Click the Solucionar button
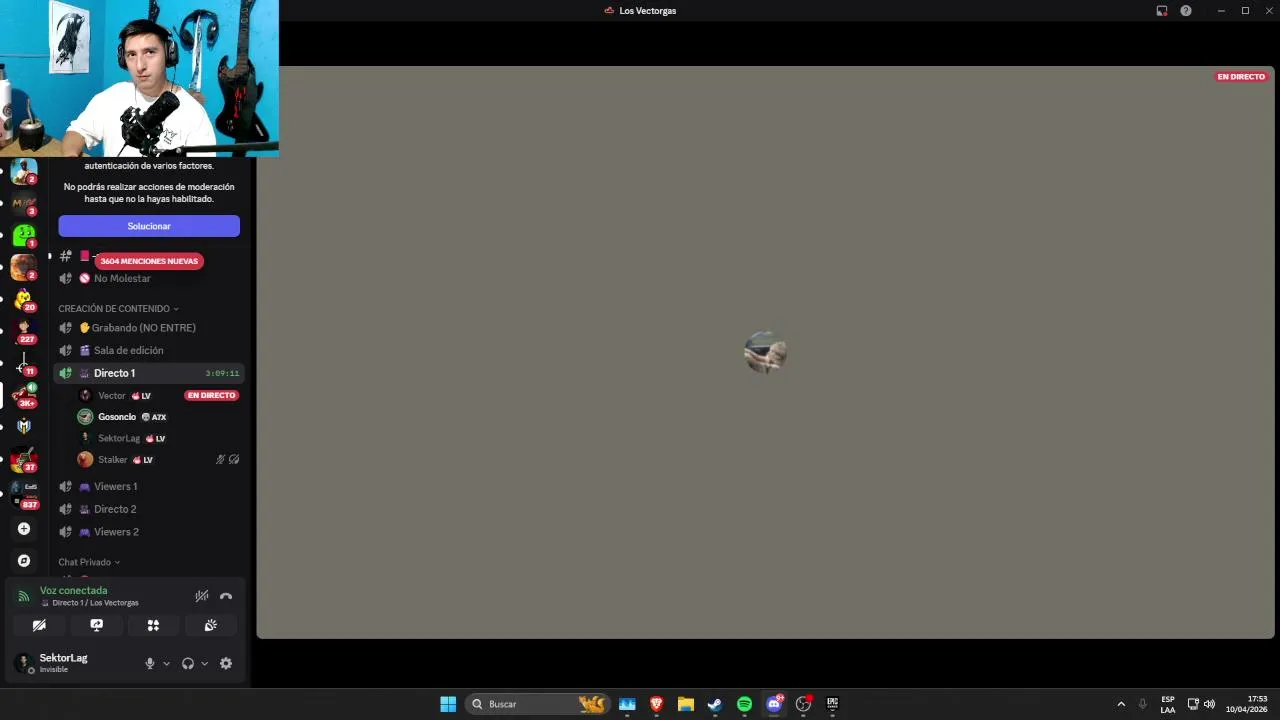This screenshot has height=720, width=1280. click(149, 226)
